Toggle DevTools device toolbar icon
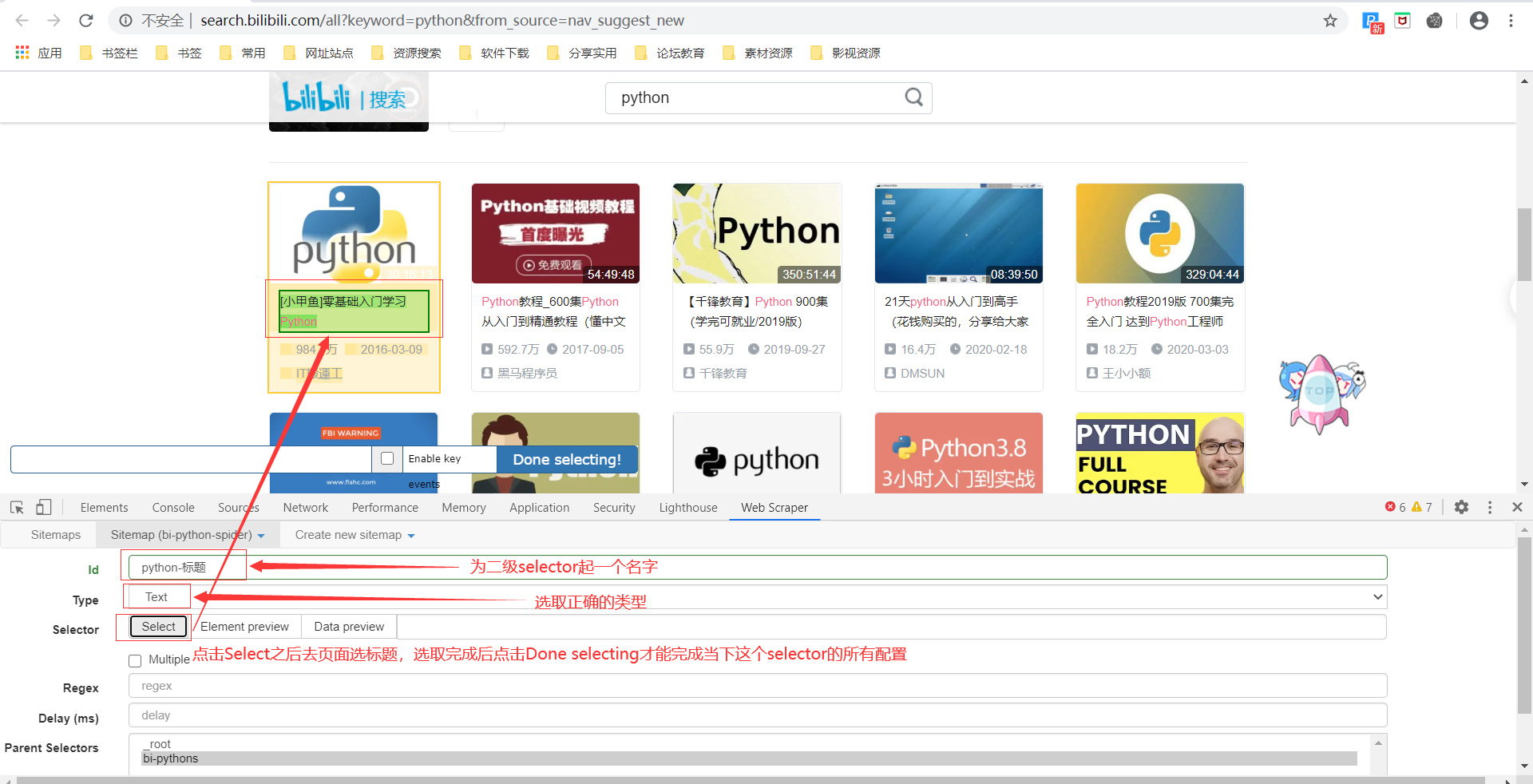 pyautogui.click(x=44, y=508)
